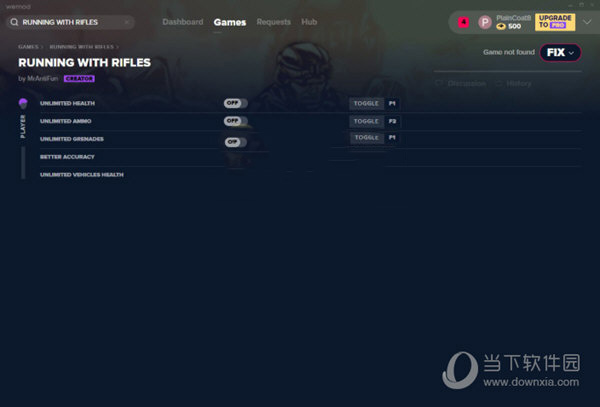The image size is (600, 407).
Task: Clear the search box with X icon
Action: pyautogui.click(x=127, y=22)
